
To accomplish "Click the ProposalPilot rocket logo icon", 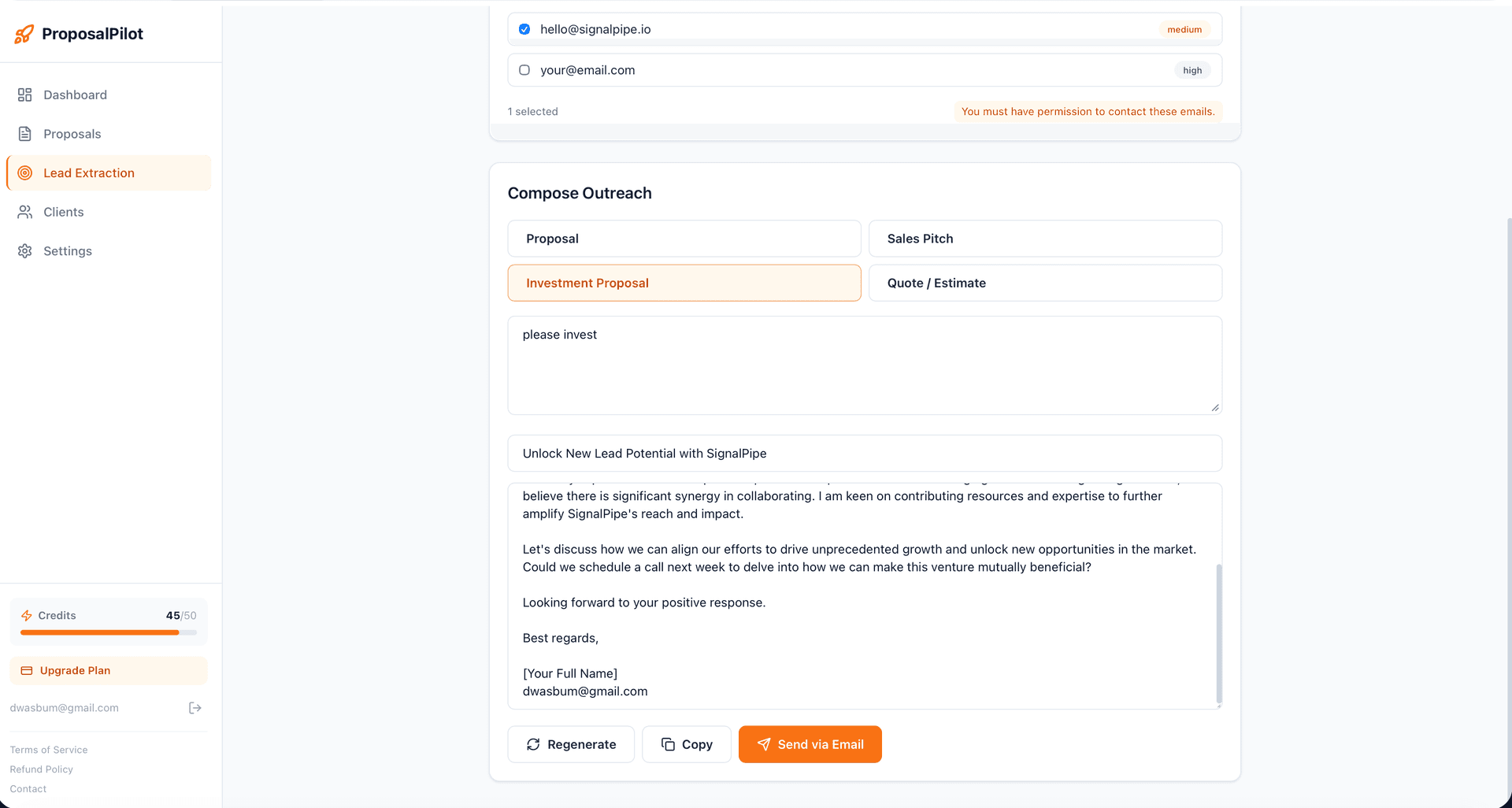I will point(24,34).
